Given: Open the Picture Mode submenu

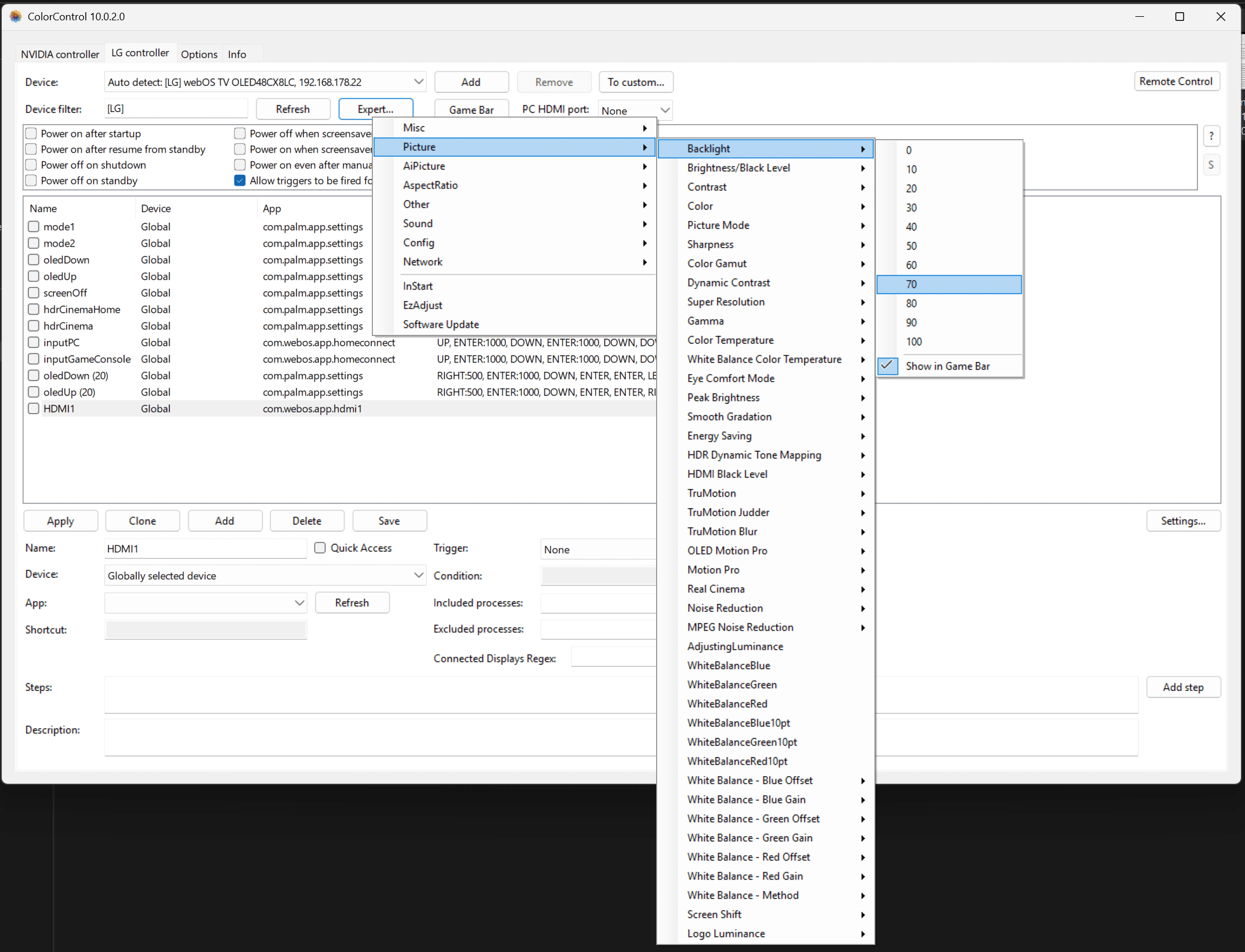Looking at the screenshot, I should (x=766, y=225).
